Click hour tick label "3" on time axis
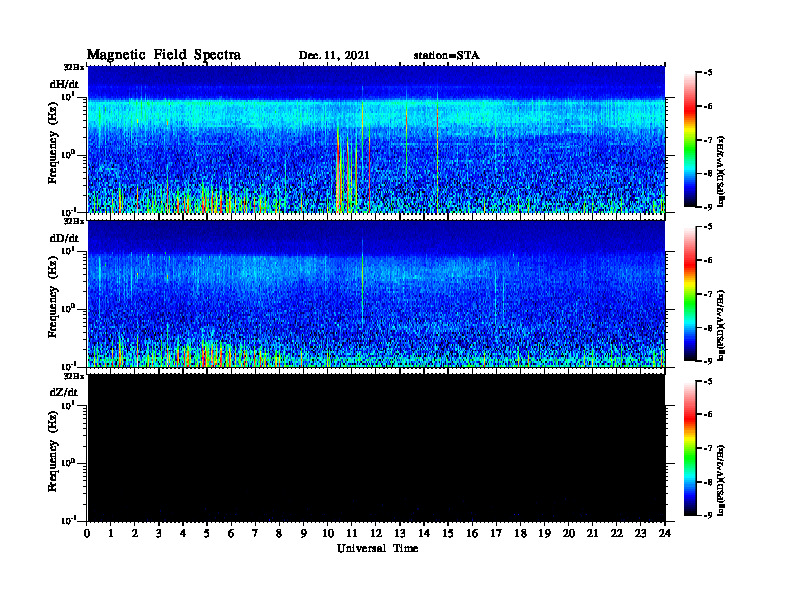Image resolution: width=792 pixels, height=612 pixels. coord(159,534)
